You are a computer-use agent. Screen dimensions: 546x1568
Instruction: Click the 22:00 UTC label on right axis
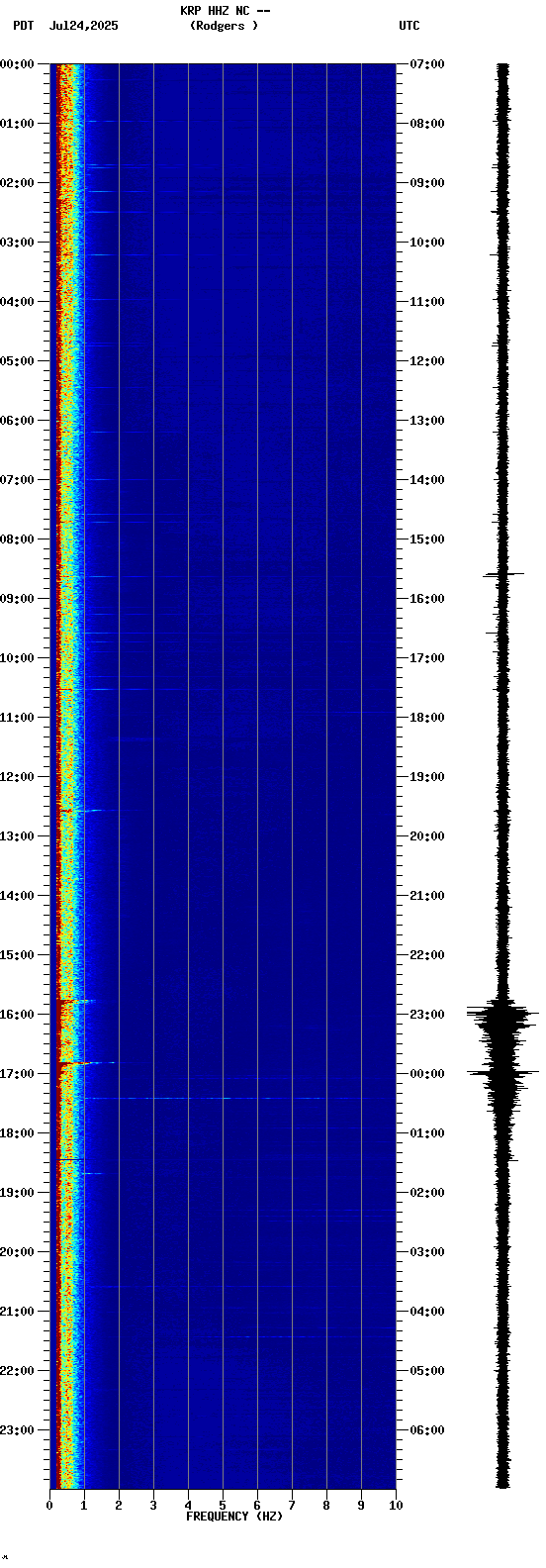[427, 955]
